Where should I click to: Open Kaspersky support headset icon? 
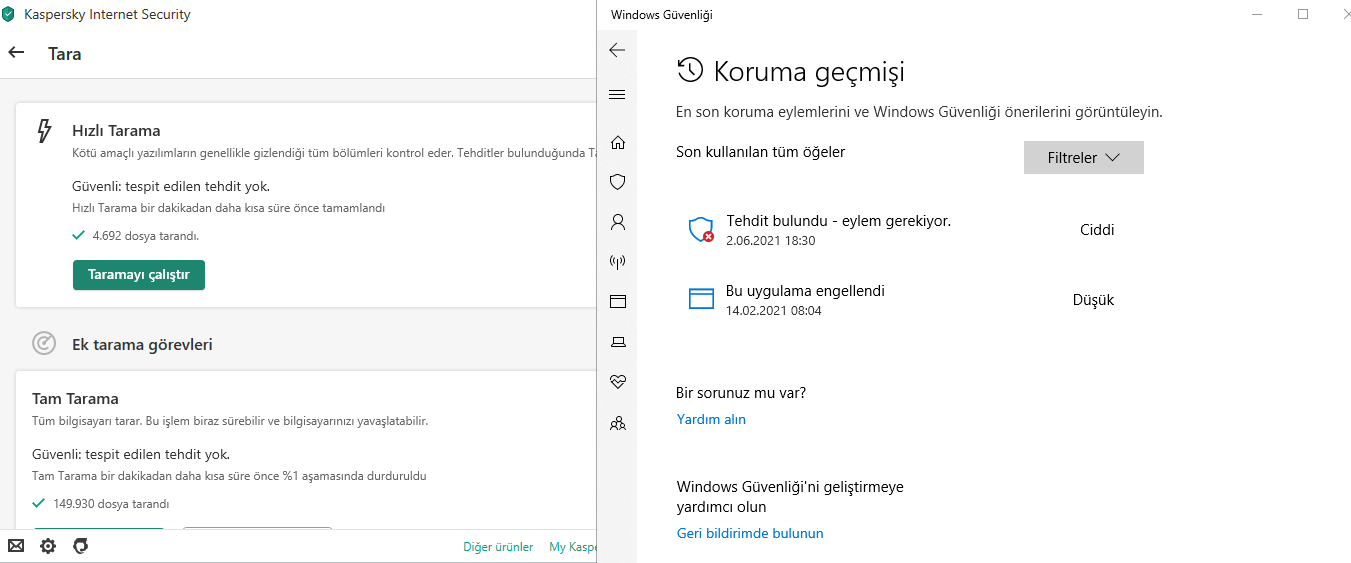(81, 546)
